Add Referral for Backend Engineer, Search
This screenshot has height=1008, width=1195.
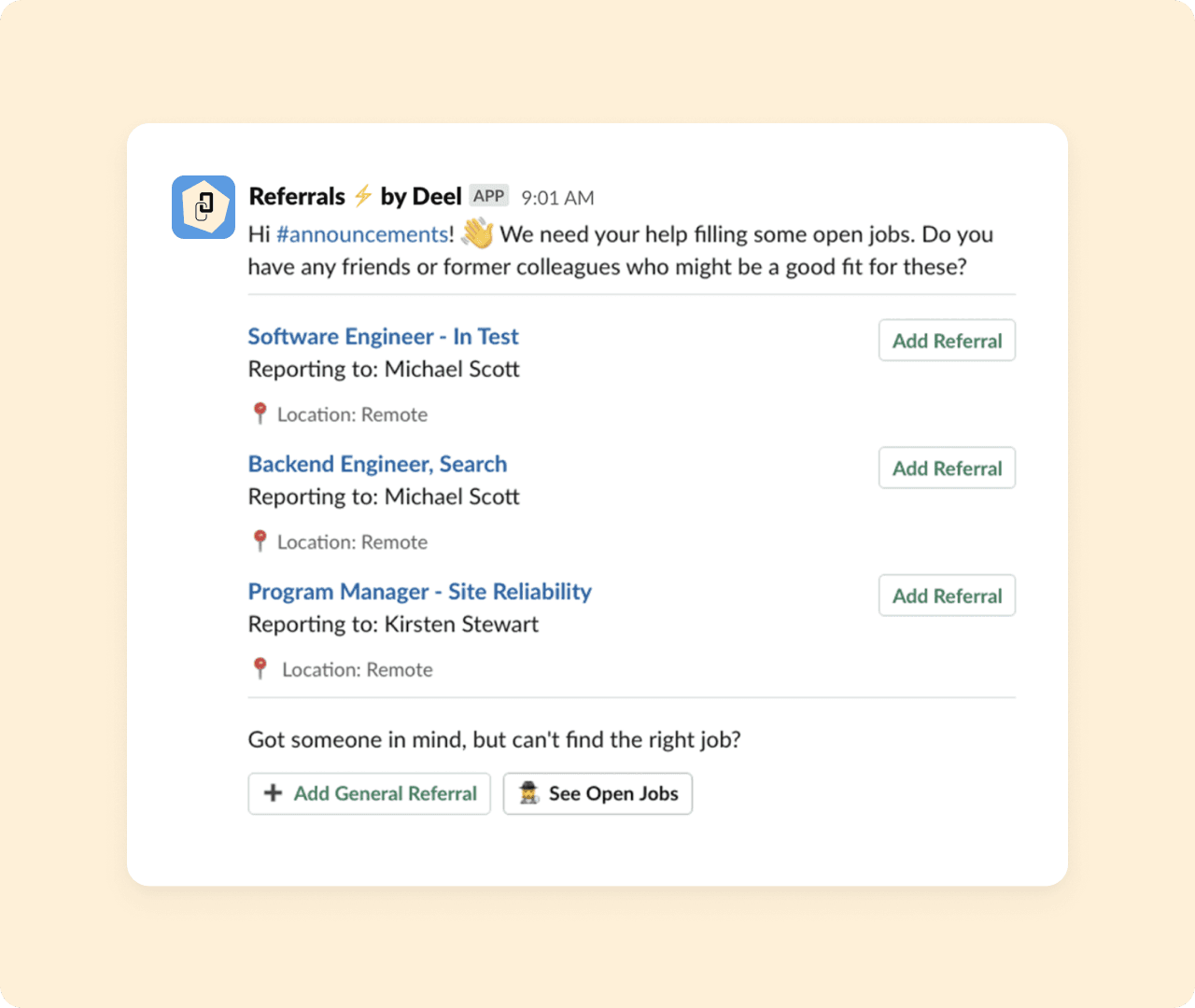(x=947, y=469)
